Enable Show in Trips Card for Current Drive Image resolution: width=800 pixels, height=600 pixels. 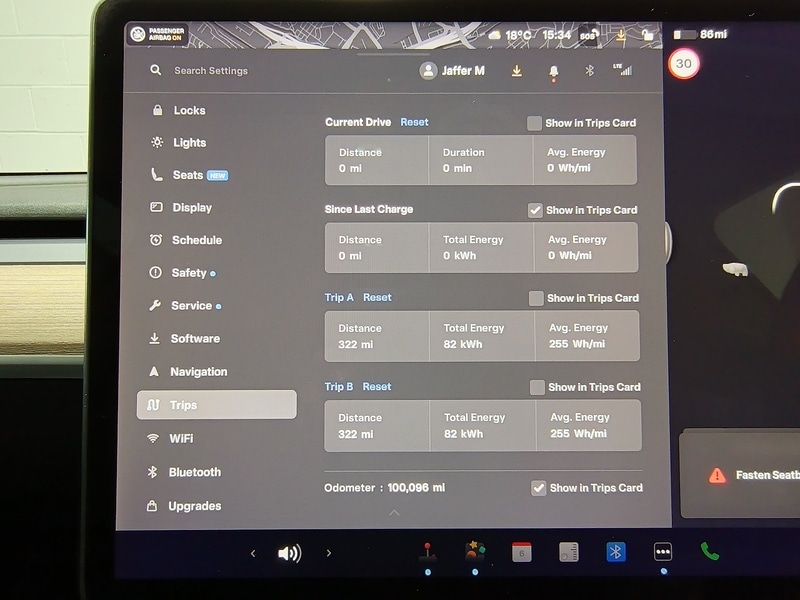(535, 123)
